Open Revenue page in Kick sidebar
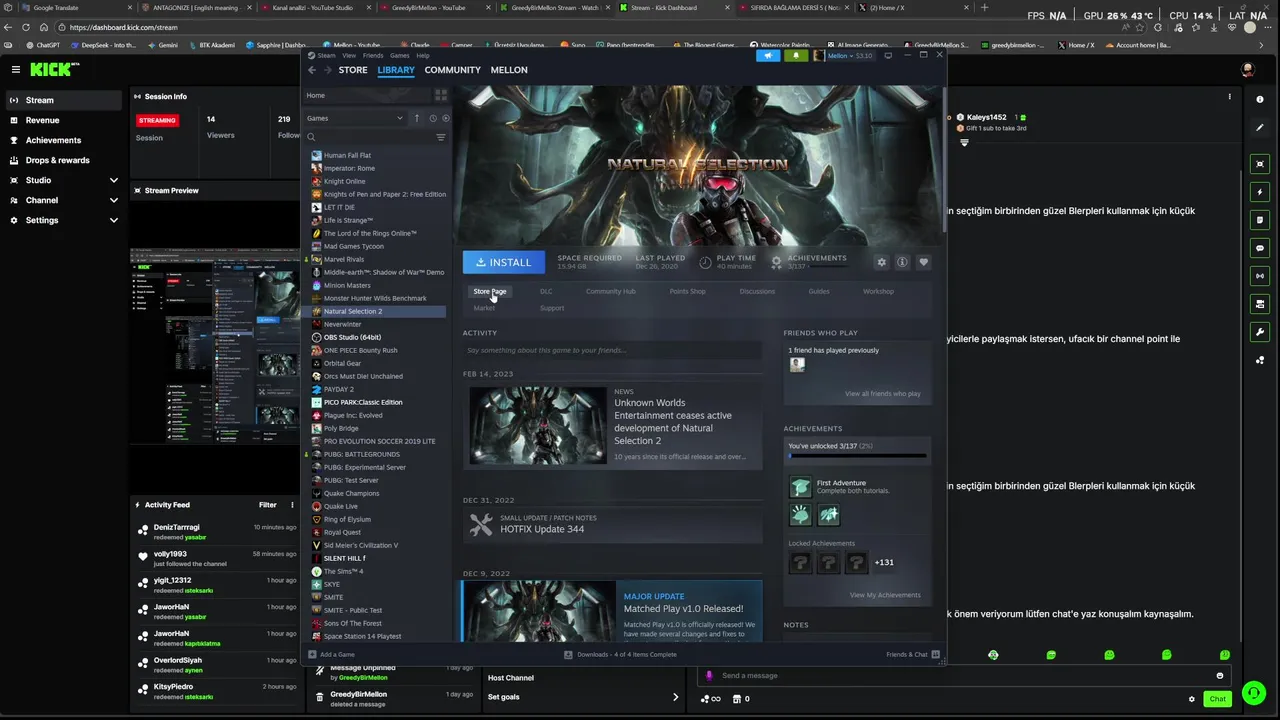1280x720 pixels. tap(42, 120)
